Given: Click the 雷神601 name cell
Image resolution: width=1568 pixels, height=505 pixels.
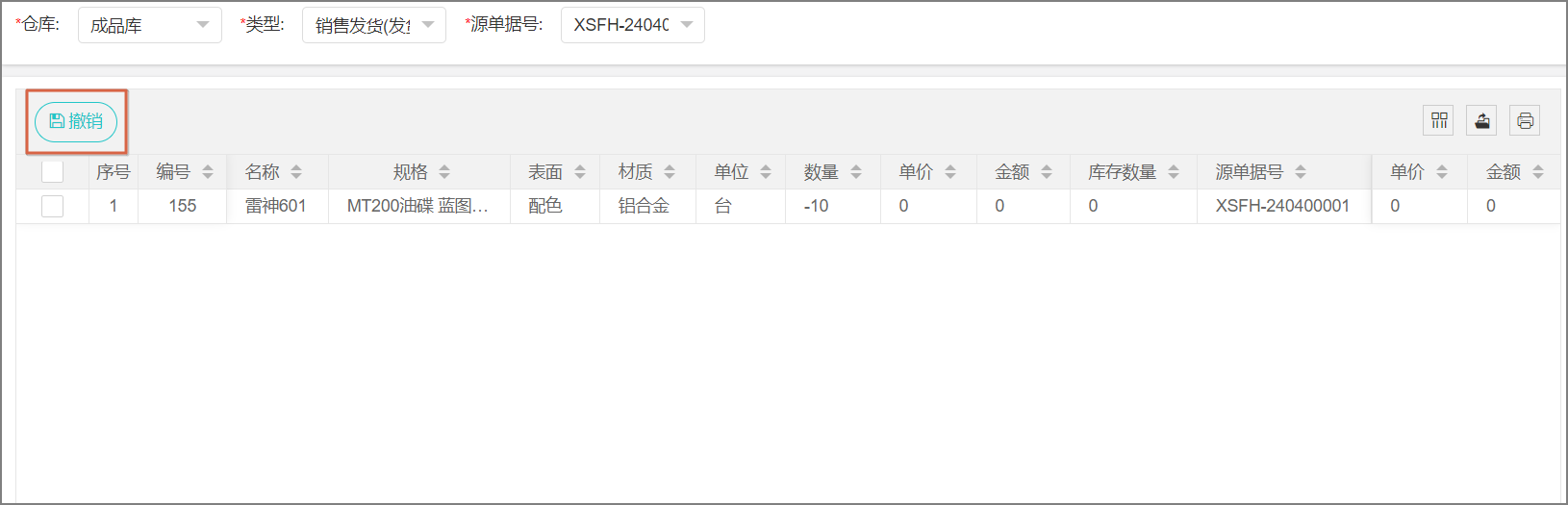Looking at the screenshot, I should (x=276, y=206).
